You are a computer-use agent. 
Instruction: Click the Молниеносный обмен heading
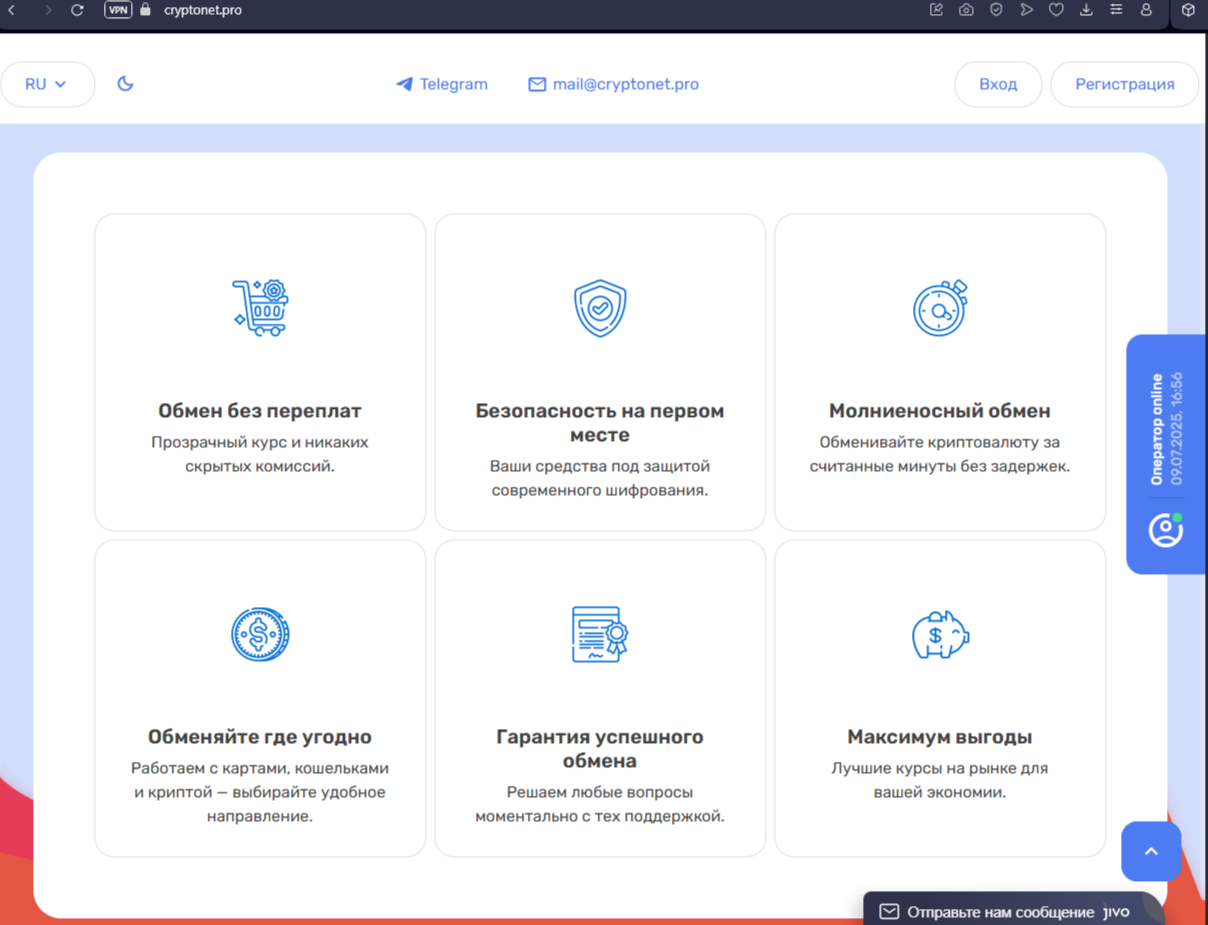(x=940, y=411)
